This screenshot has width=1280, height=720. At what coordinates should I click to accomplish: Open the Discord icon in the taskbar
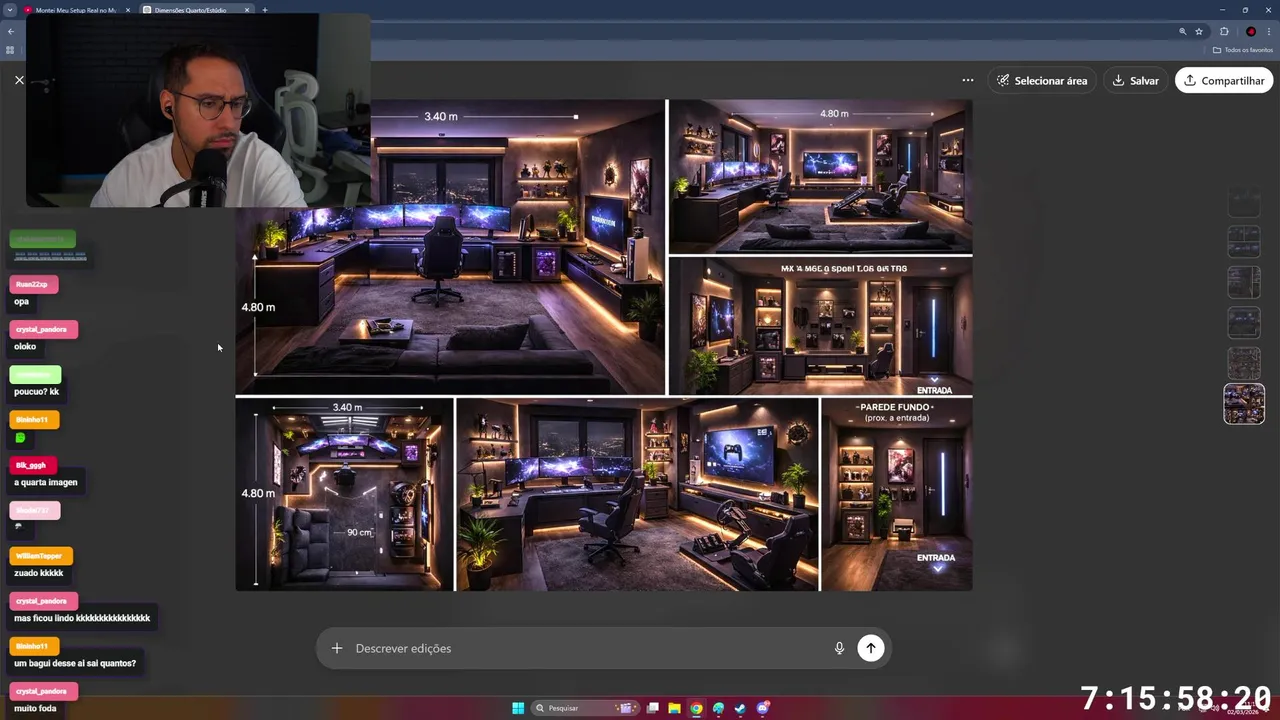762,708
